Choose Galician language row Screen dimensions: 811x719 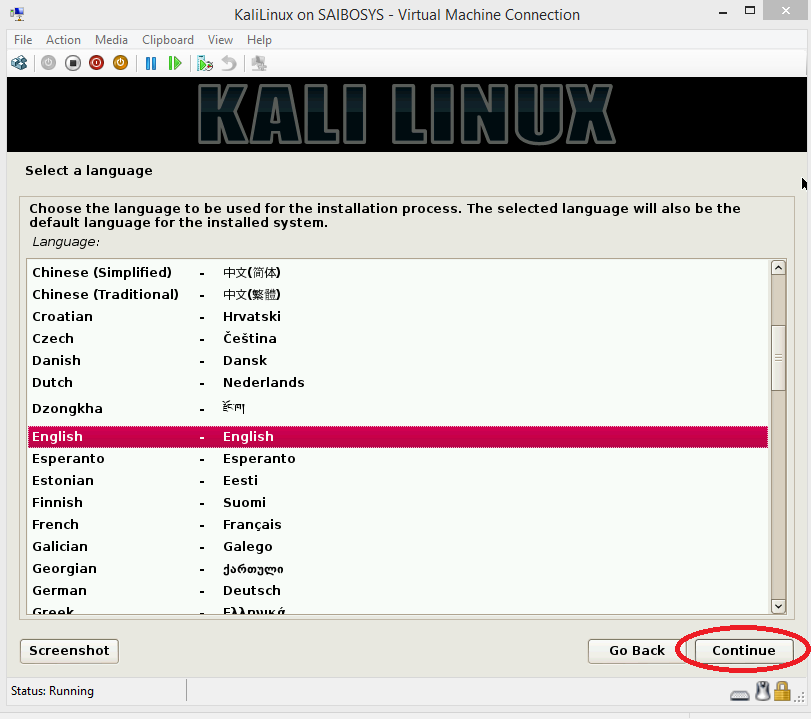pos(398,547)
